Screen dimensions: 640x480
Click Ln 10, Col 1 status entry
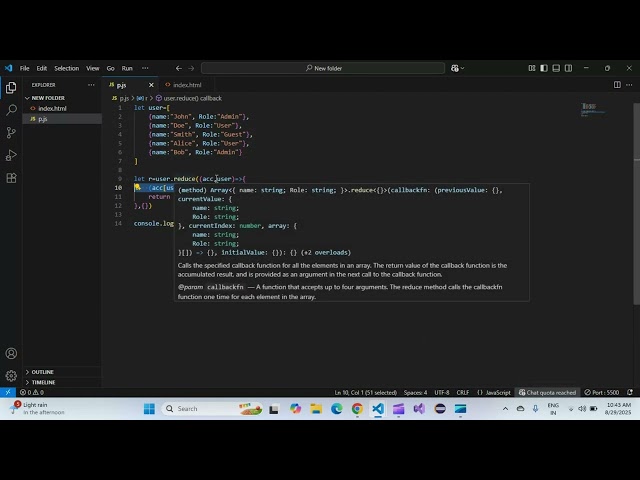[366, 392]
